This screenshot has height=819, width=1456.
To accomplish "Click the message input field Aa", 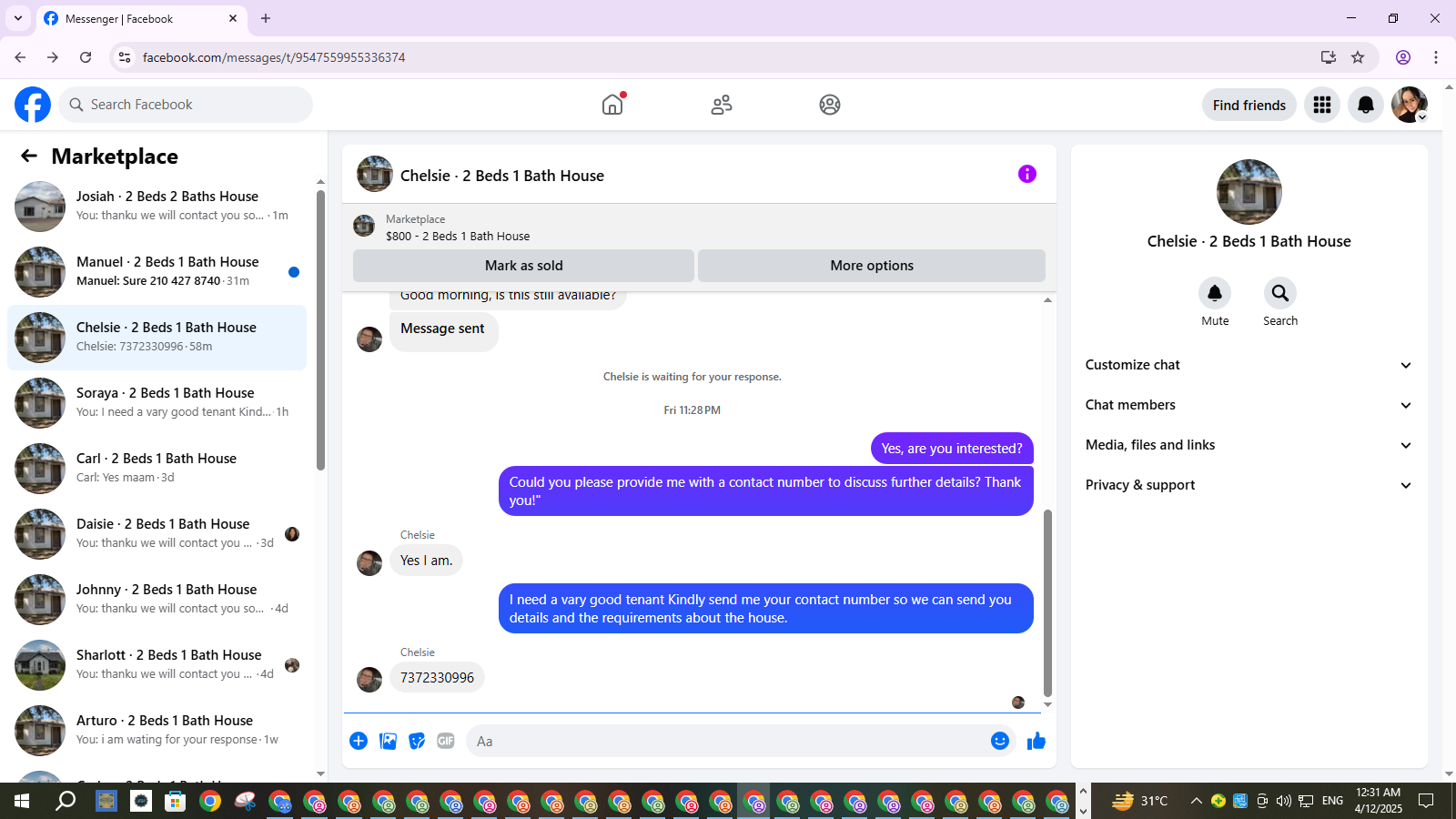I will click(728, 741).
